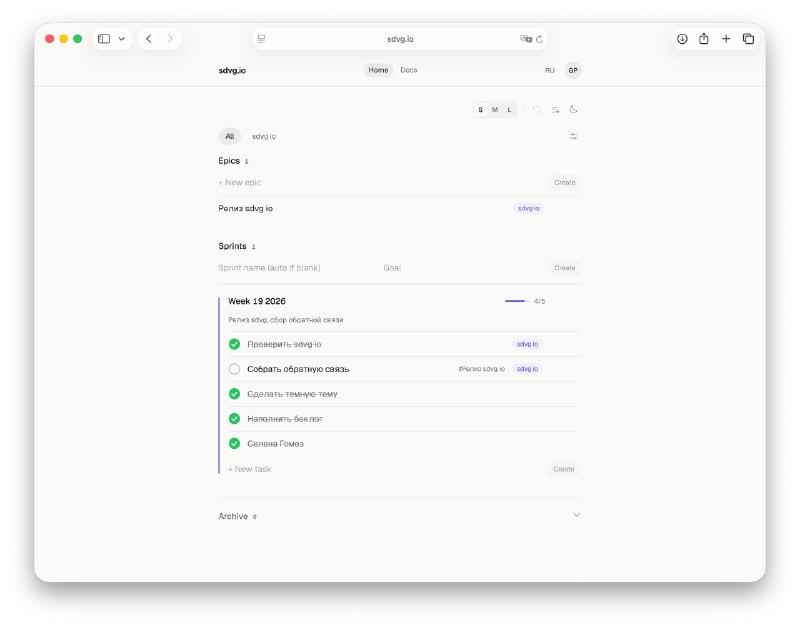Open sidebar dropdown arrow in Safari toolbar

tap(121, 39)
